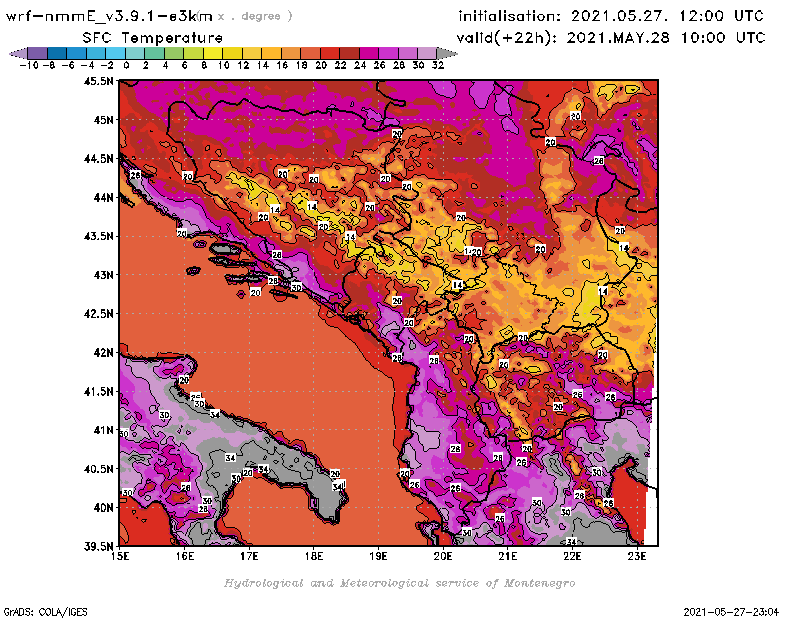Image resolution: width=800 pixels, height=618 pixels.
Task: Click the '23E' longitude label
Action: (637, 556)
